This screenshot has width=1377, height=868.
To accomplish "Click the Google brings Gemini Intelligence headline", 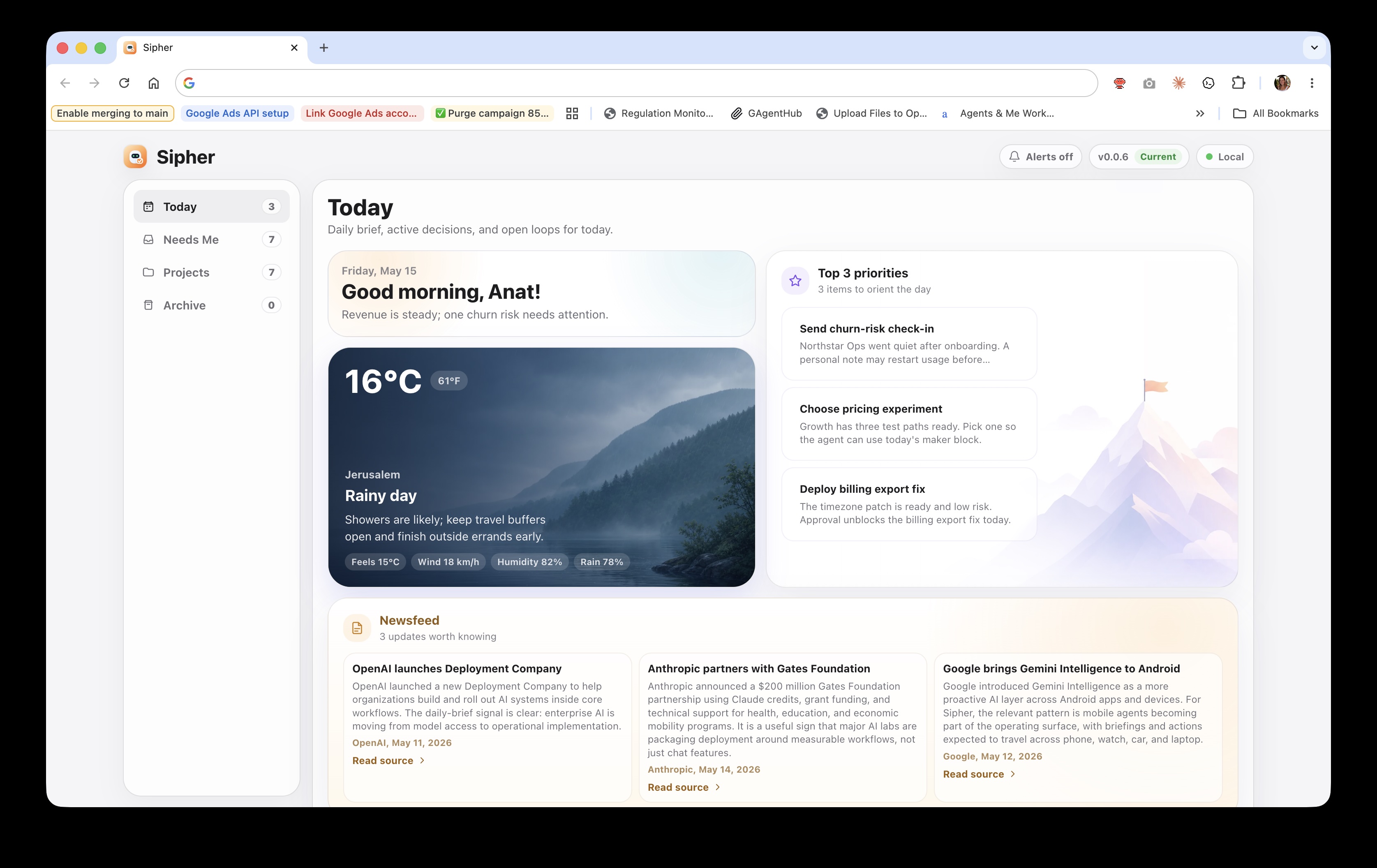I will 1061,668.
